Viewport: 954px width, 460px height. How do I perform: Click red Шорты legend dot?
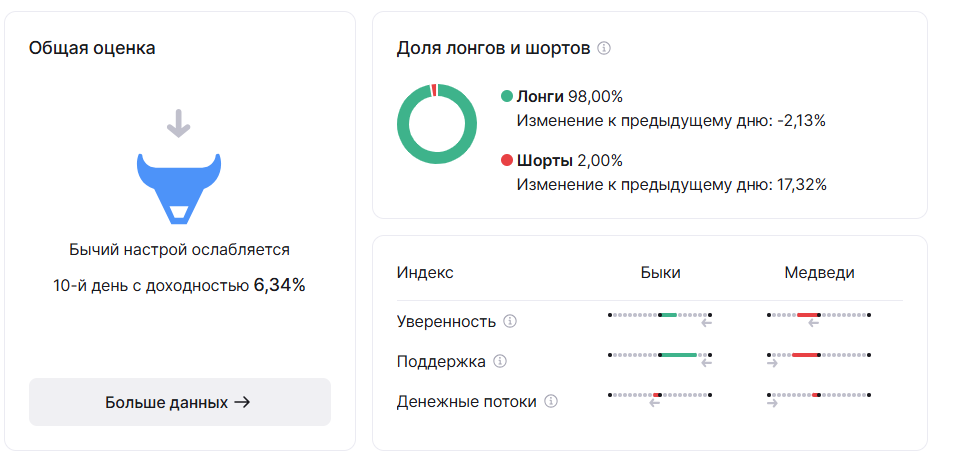pyautogui.click(x=507, y=161)
